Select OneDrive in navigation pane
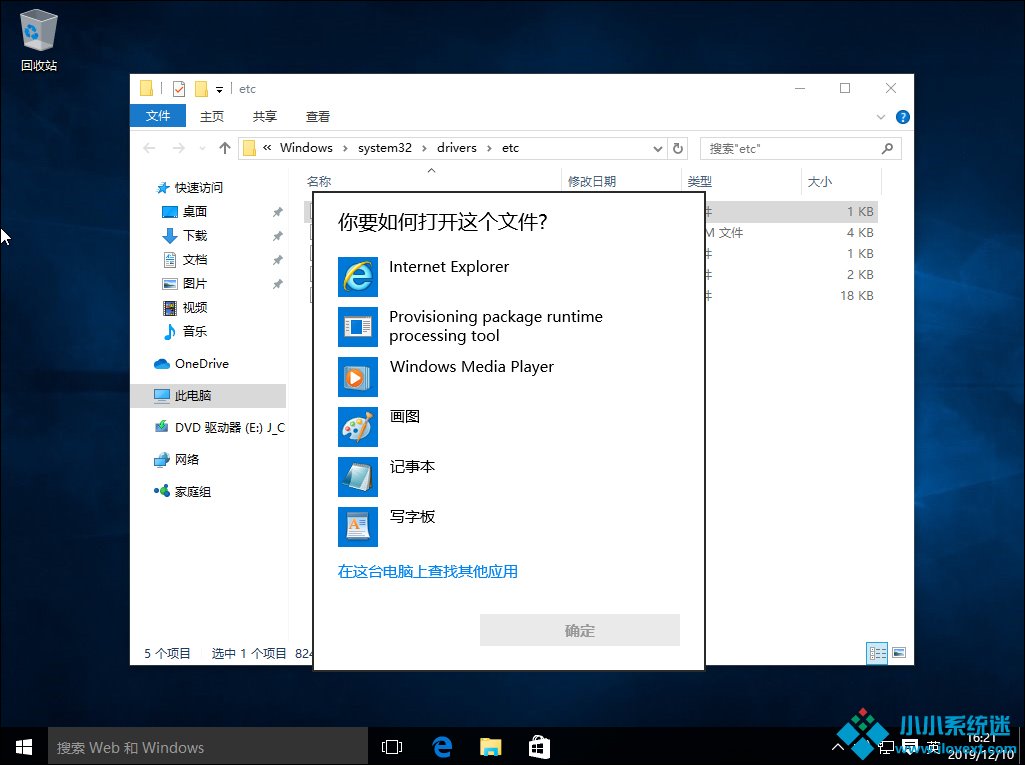The width and height of the screenshot is (1025, 765). click(x=201, y=364)
